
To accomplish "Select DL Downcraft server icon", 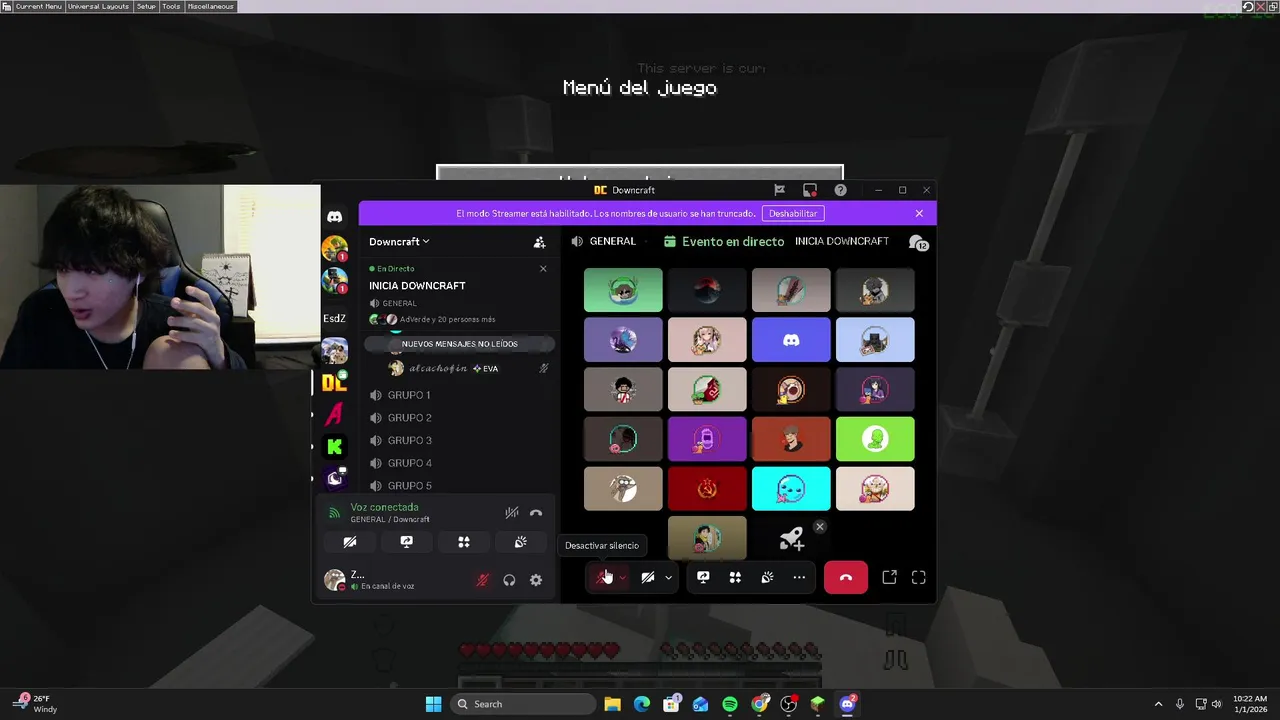I will point(334,382).
